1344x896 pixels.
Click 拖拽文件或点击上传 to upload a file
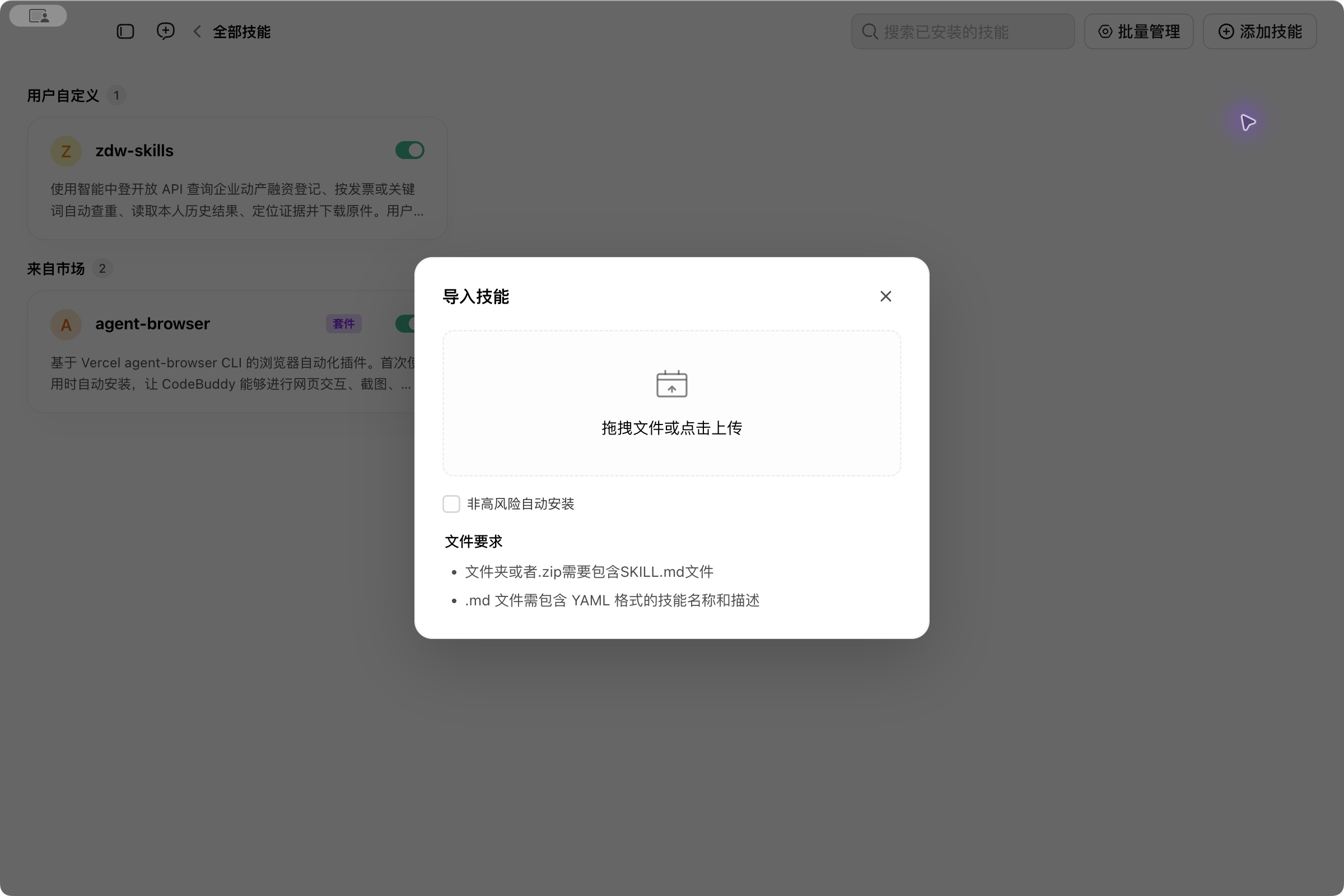[x=671, y=428]
